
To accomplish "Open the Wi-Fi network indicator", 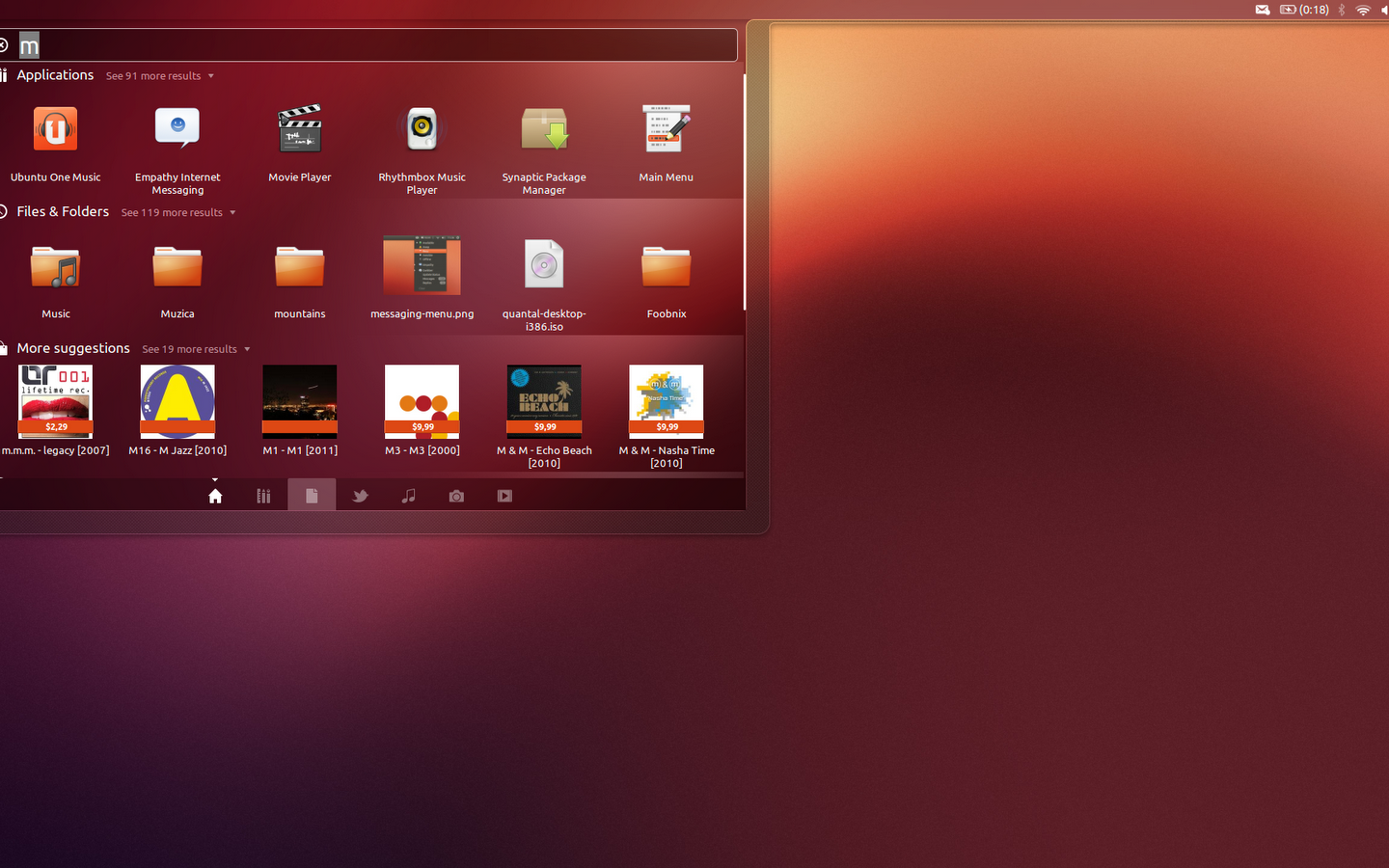I will coord(1363,10).
